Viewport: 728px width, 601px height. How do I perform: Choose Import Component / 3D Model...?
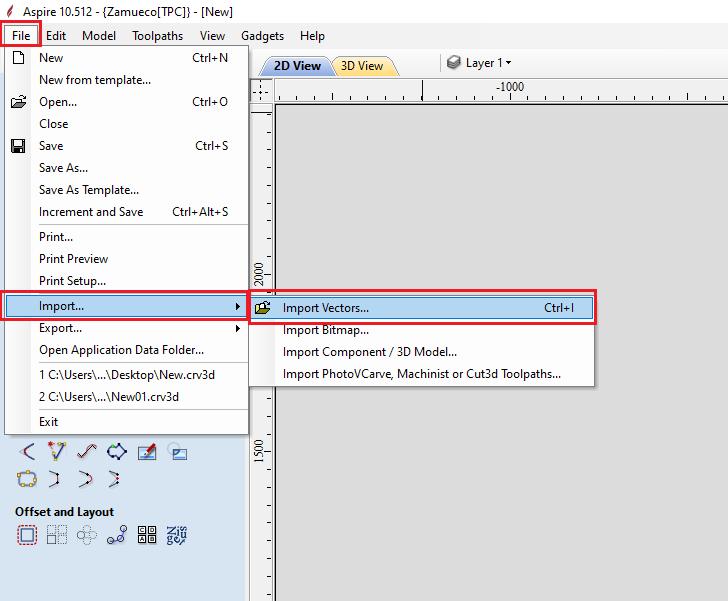coord(422,352)
